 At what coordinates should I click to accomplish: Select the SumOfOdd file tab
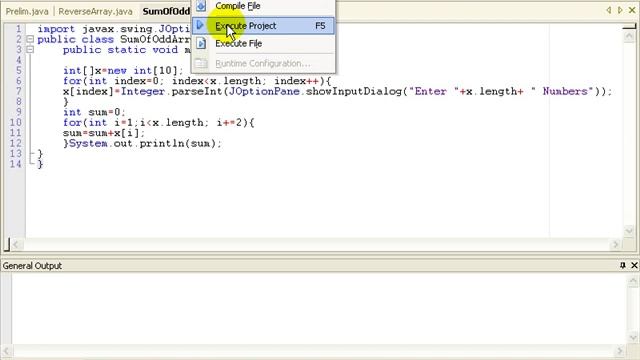tap(166, 11)
